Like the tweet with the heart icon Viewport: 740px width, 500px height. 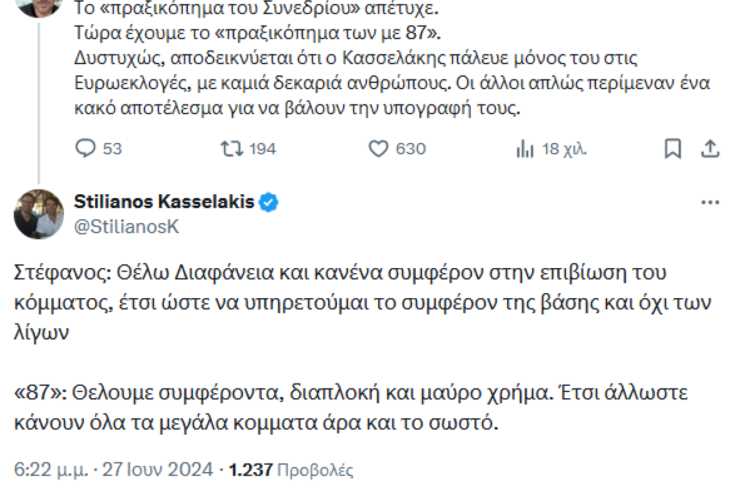point(378,149)
